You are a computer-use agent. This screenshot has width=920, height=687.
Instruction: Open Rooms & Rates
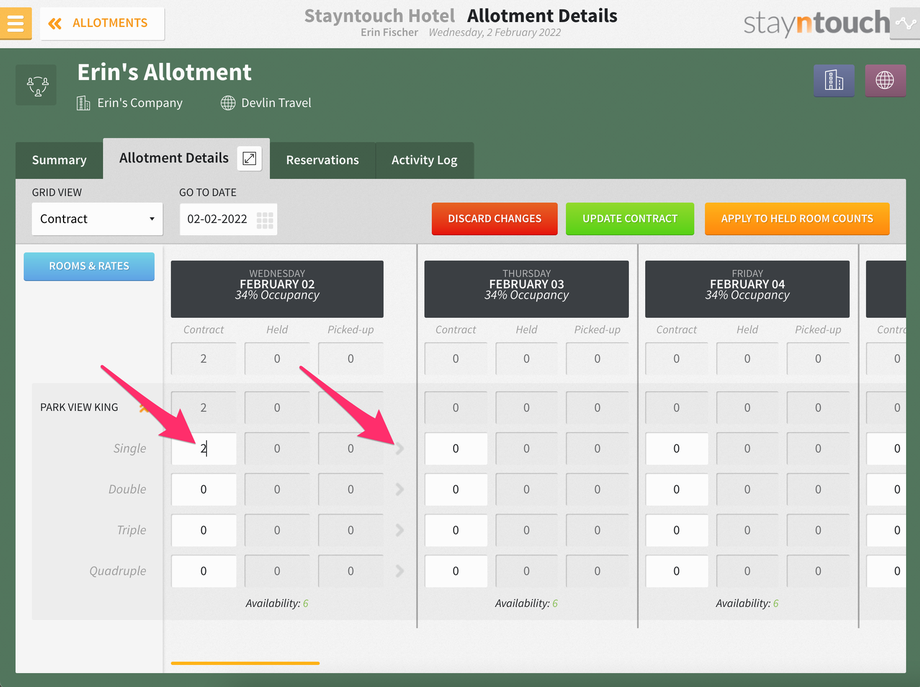(x=89, y=266)
